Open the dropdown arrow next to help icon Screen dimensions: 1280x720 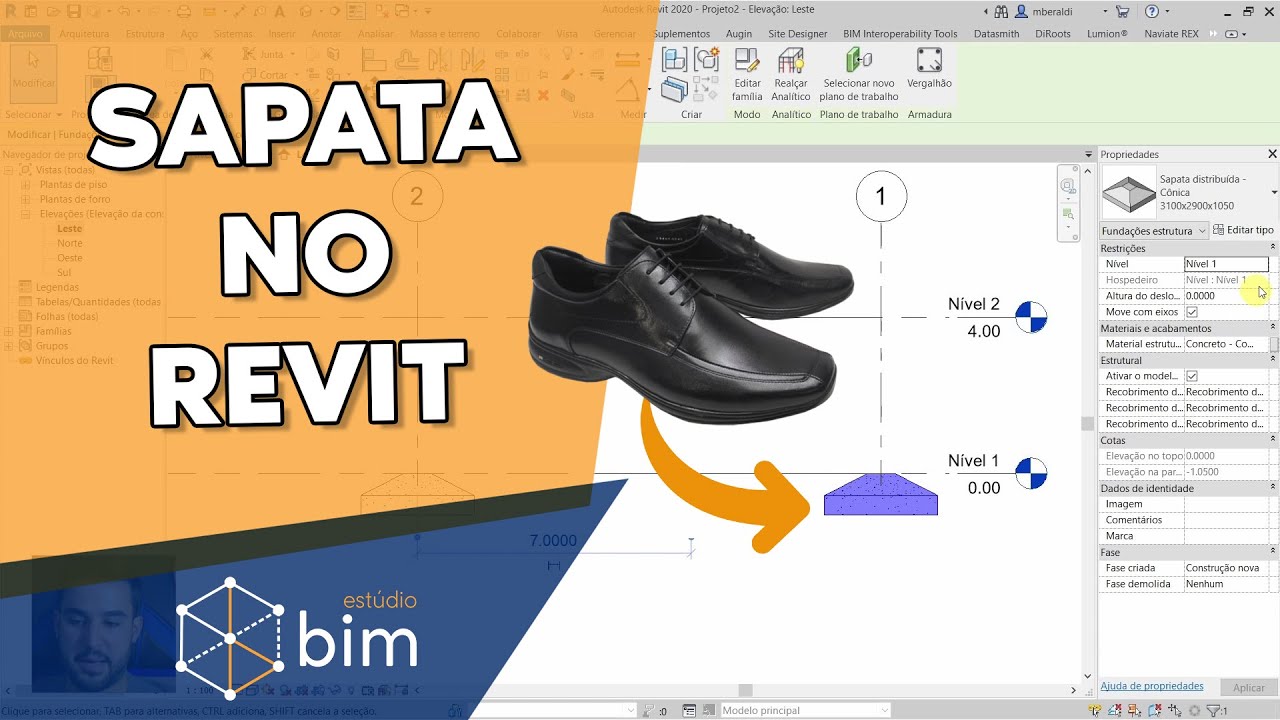[1166, 11]
